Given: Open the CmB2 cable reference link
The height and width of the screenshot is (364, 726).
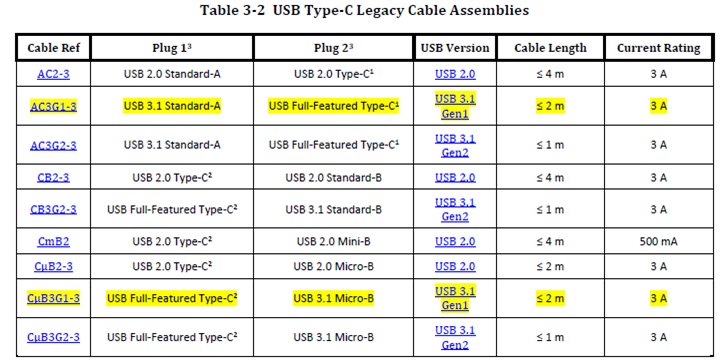Looking at the screenshot, I should point(53,241).
